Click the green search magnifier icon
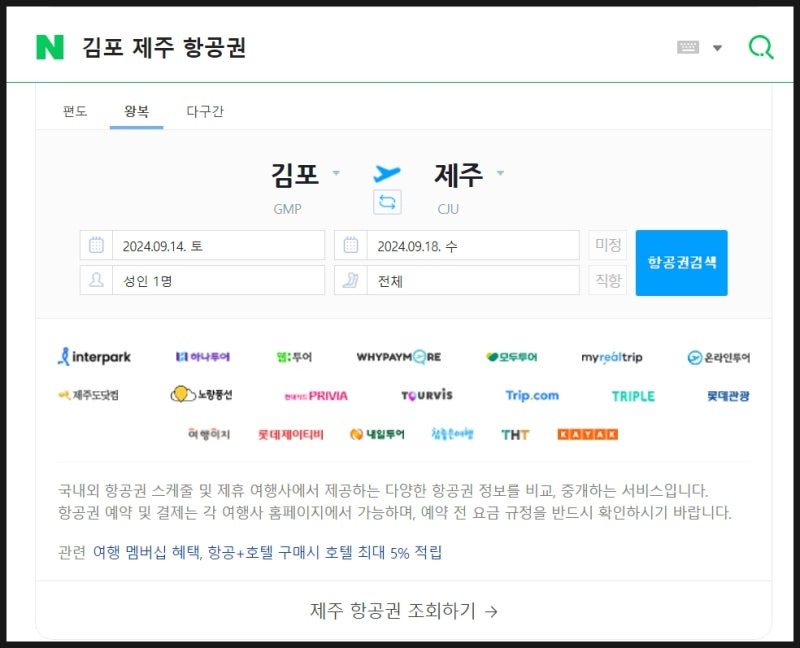Screen dimensions: 800x648 pos(761,47)
